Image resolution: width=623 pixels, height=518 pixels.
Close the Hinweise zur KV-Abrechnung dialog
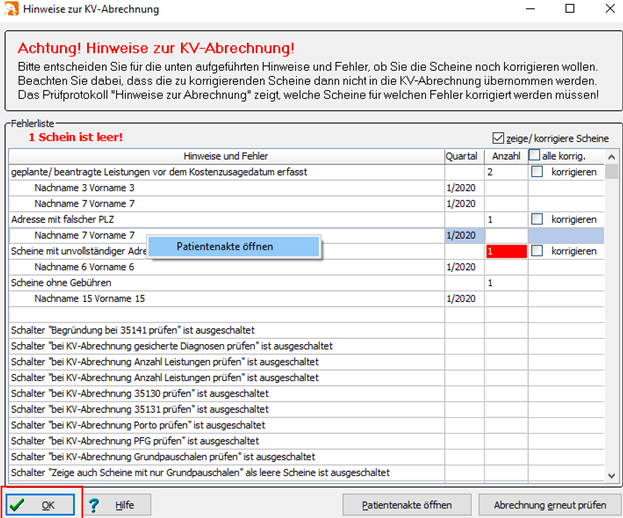tap(610, 8)
